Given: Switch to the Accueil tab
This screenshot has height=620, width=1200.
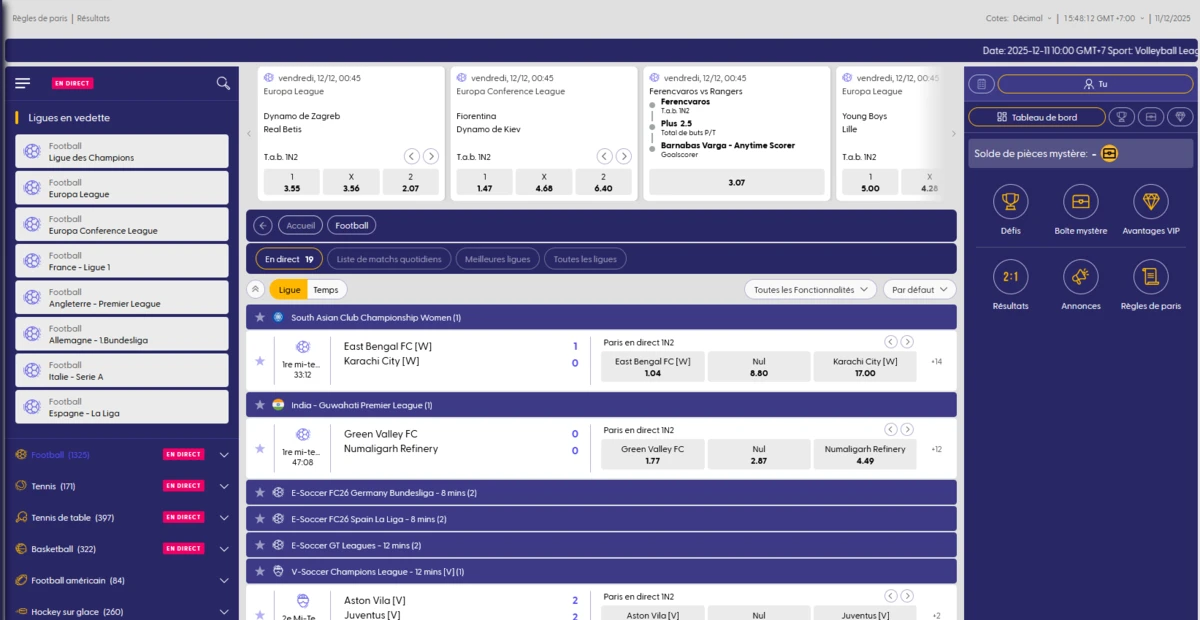Looking at the screenshot, I should coord(300,225).
